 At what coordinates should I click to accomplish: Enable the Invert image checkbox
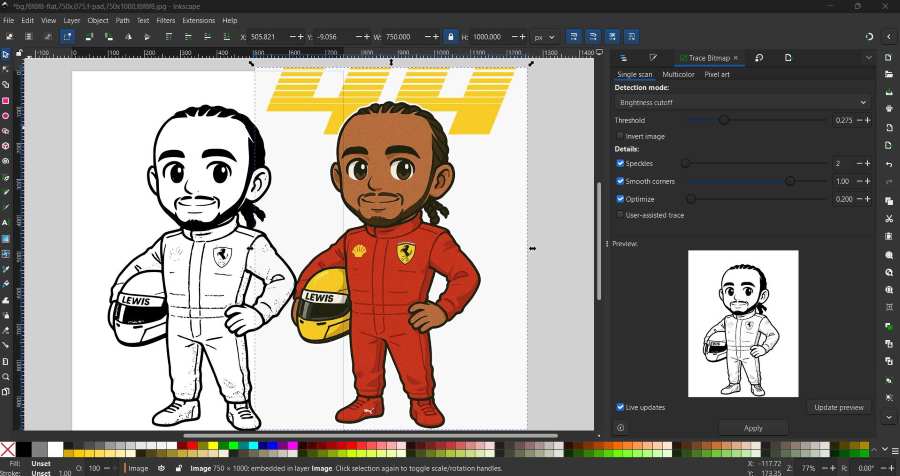tap(620, 136)
